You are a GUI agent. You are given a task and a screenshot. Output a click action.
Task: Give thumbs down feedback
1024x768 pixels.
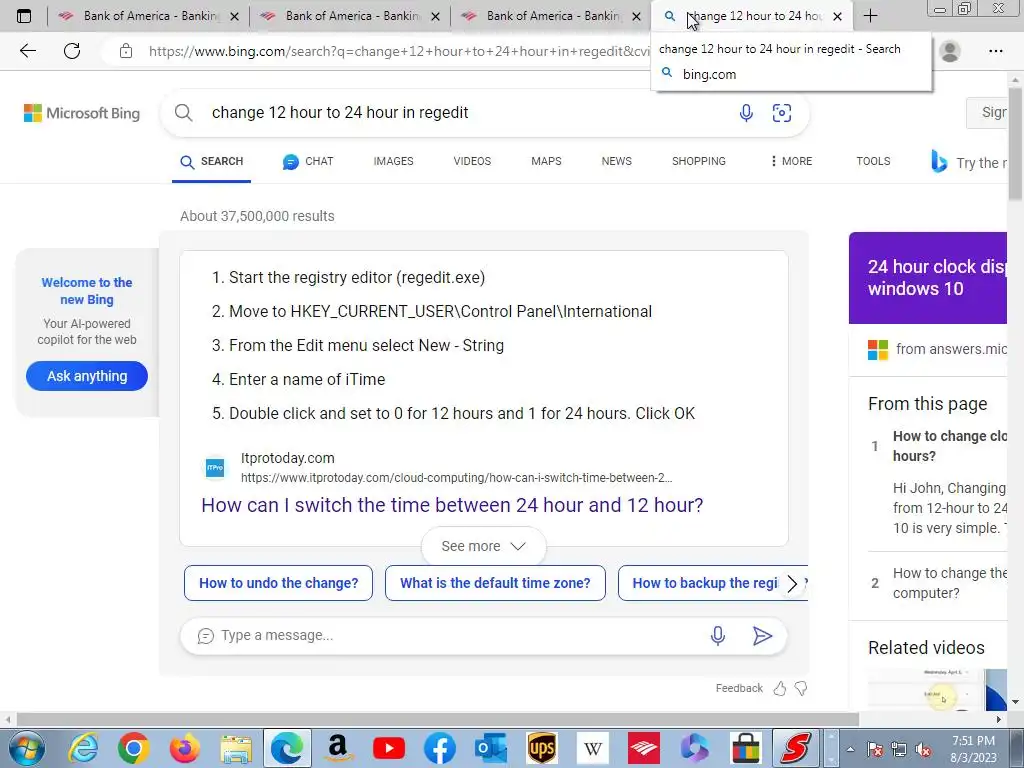(x=801, y=688)
